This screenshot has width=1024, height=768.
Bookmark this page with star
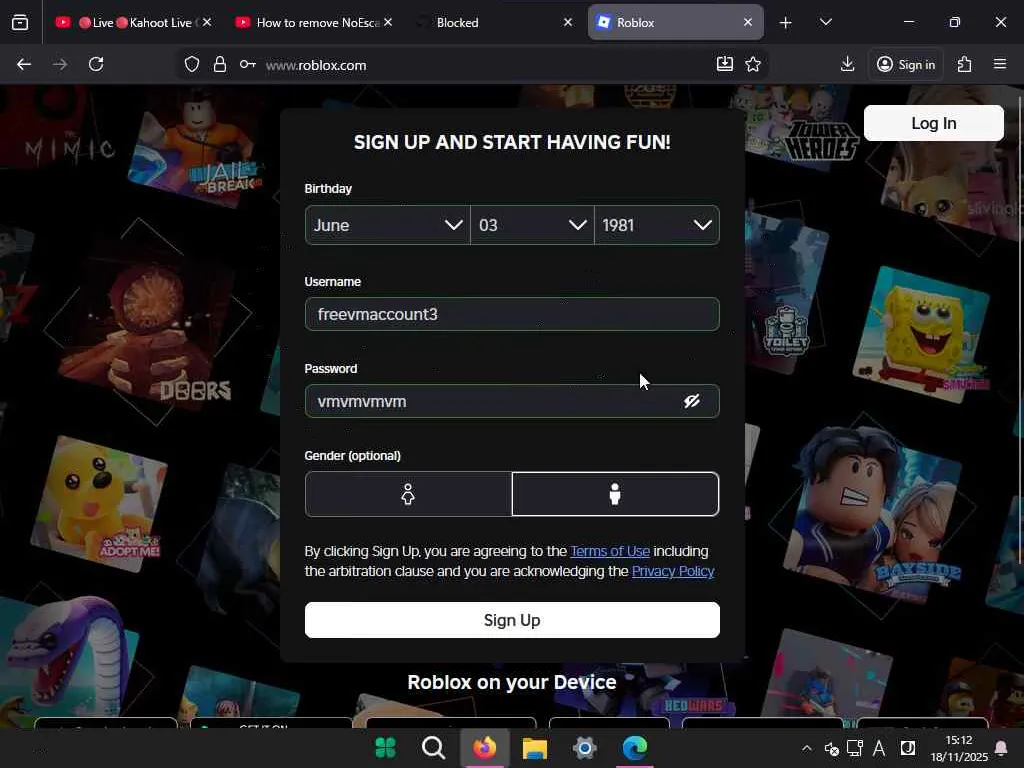[753, 64]
